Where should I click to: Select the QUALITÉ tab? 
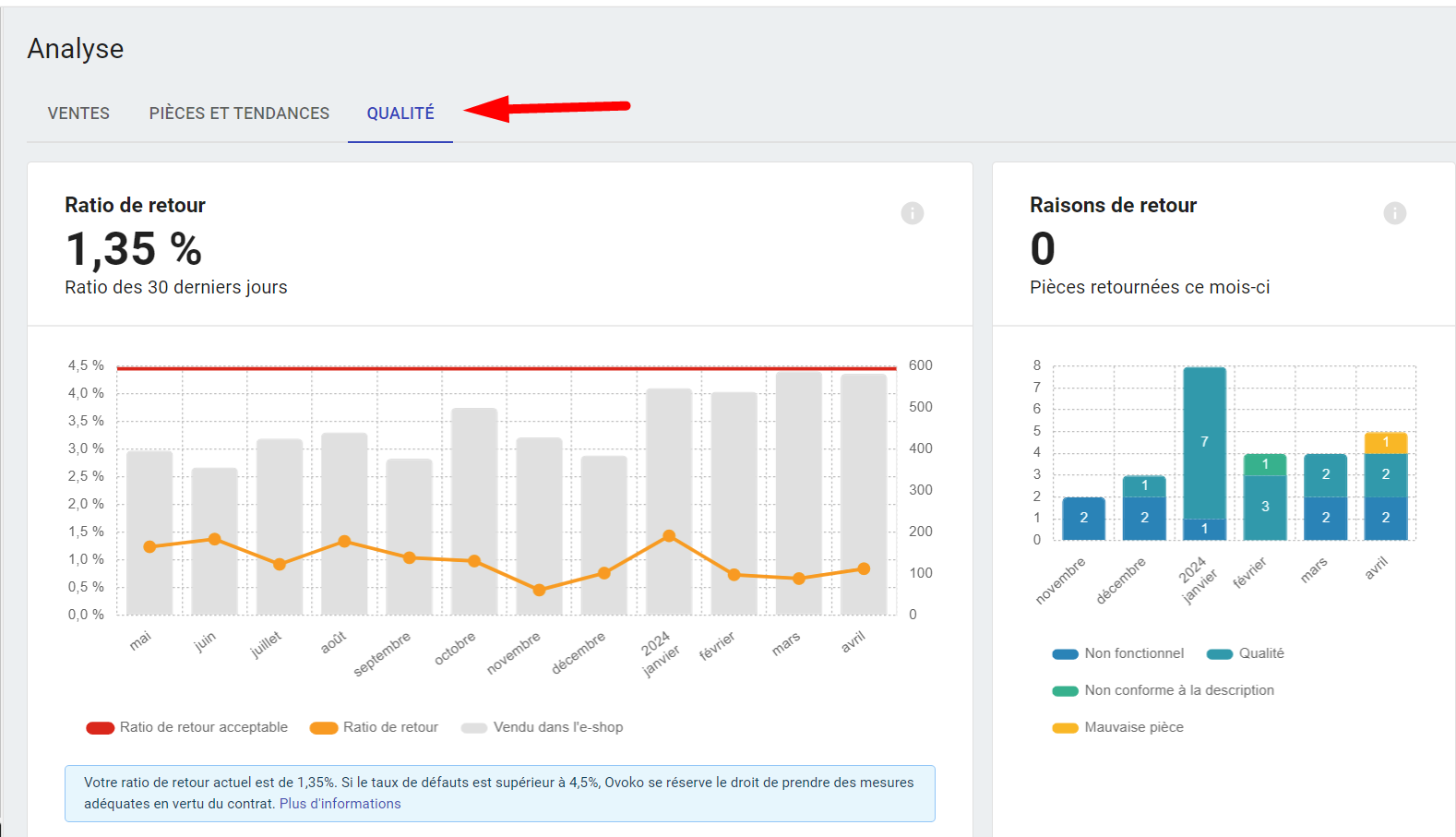click(x=400, y=114)
